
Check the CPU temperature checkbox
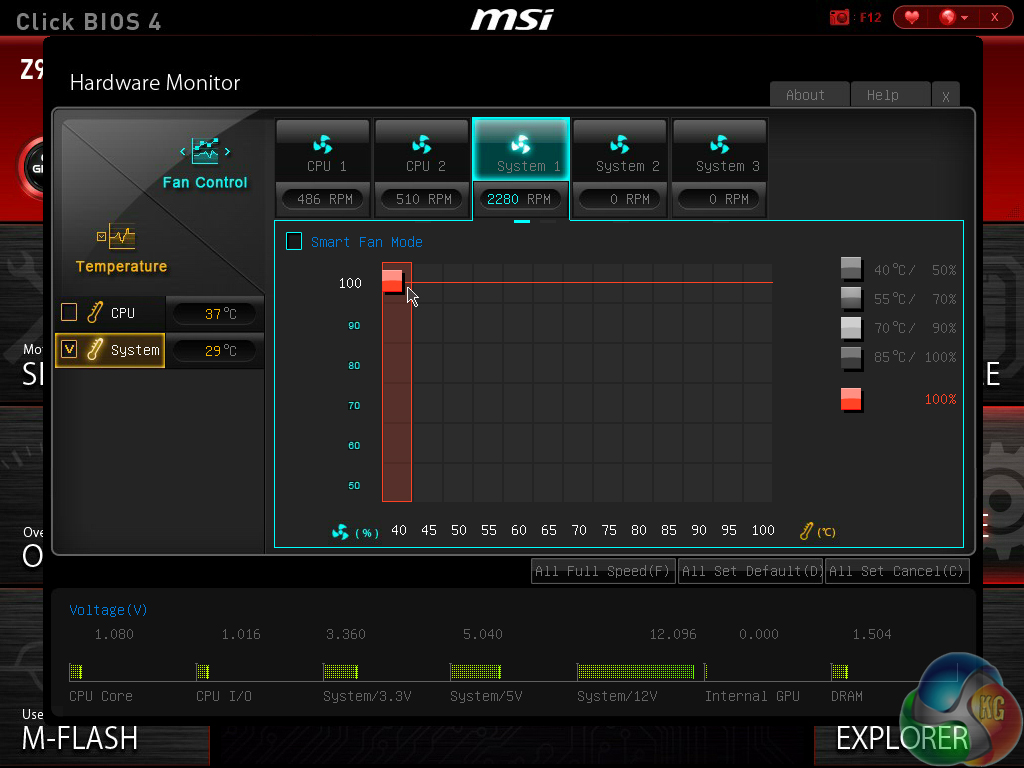pos(69,312)
